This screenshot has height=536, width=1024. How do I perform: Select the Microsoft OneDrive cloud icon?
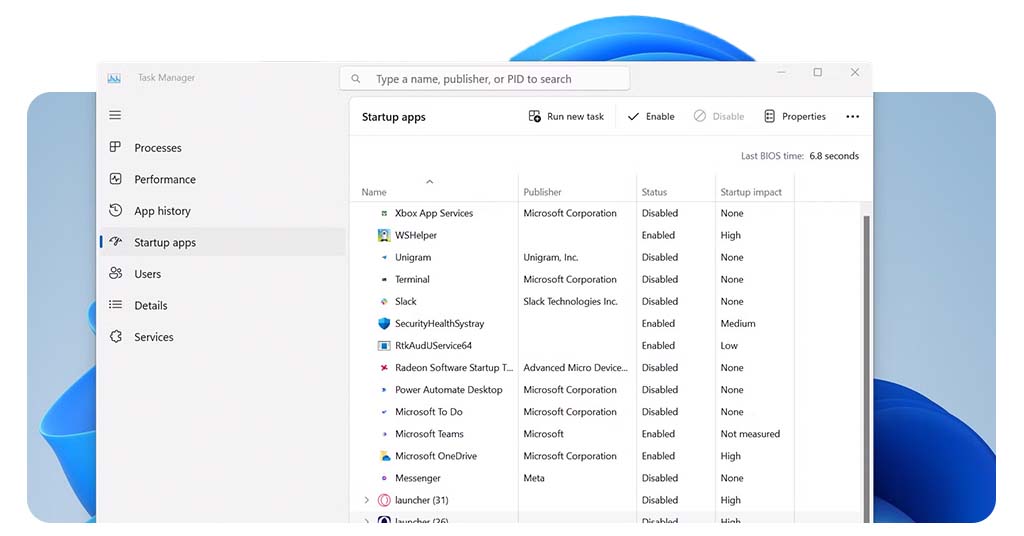click(x=384, y=456)
